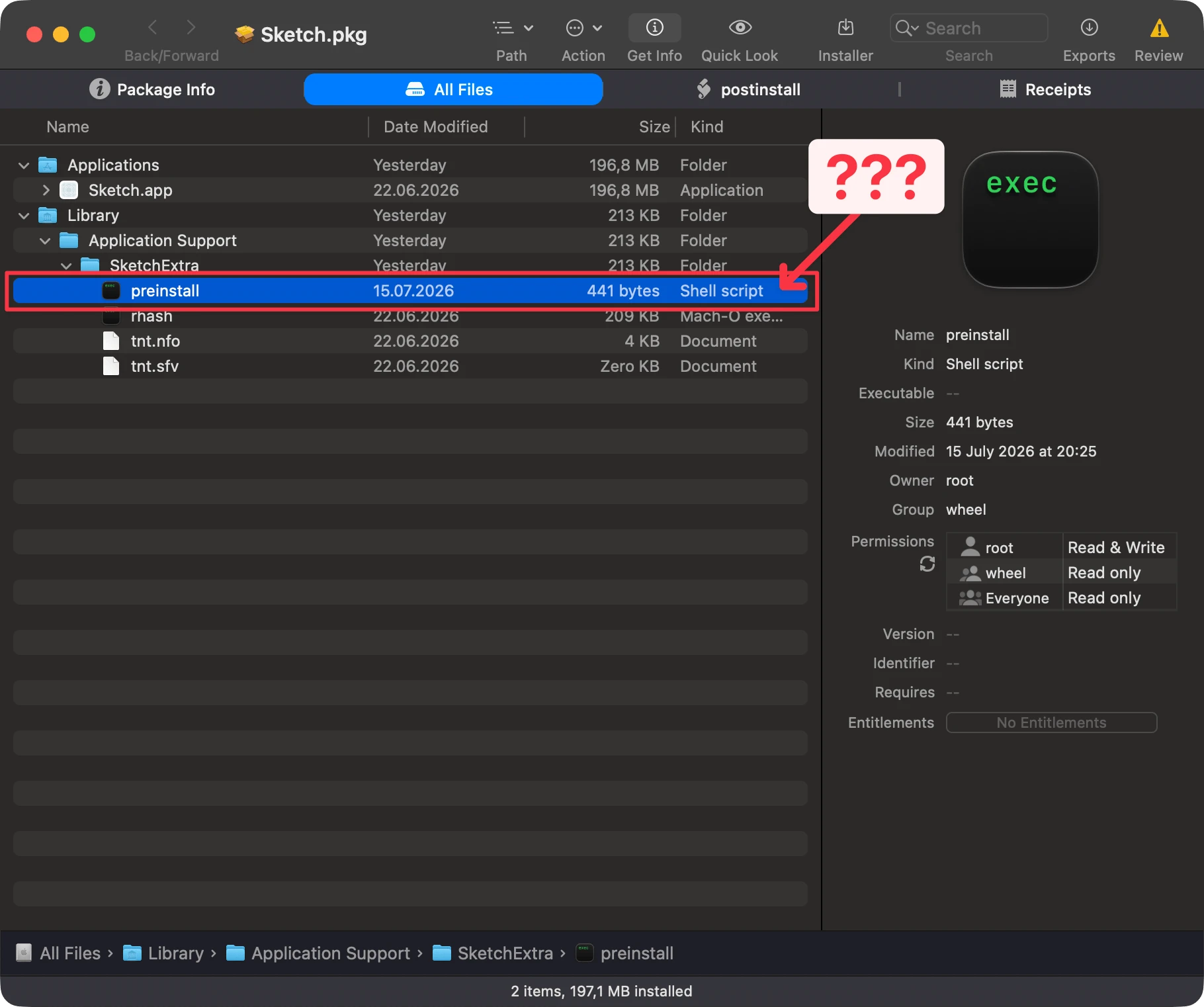Screen dimensions: 1204x1007
Task: Select the rhash executable icon
Action: (111, 316)
